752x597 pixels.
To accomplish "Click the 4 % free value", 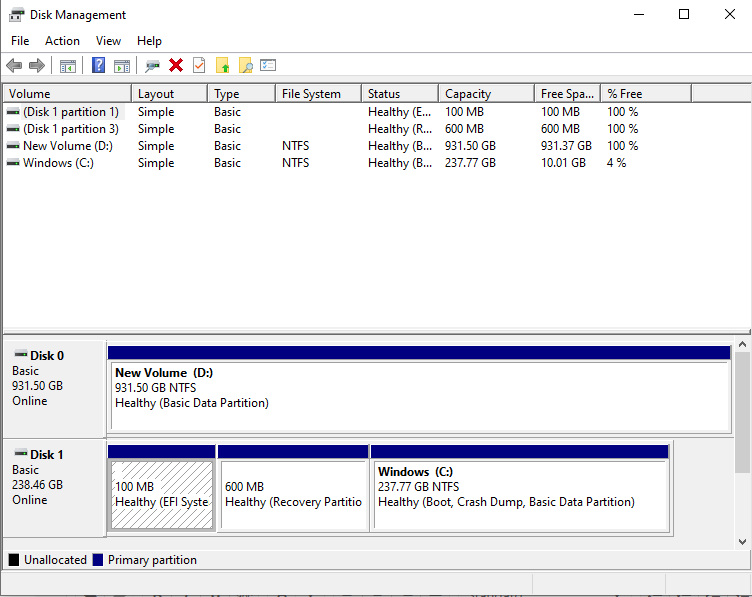I will [617, 163].
